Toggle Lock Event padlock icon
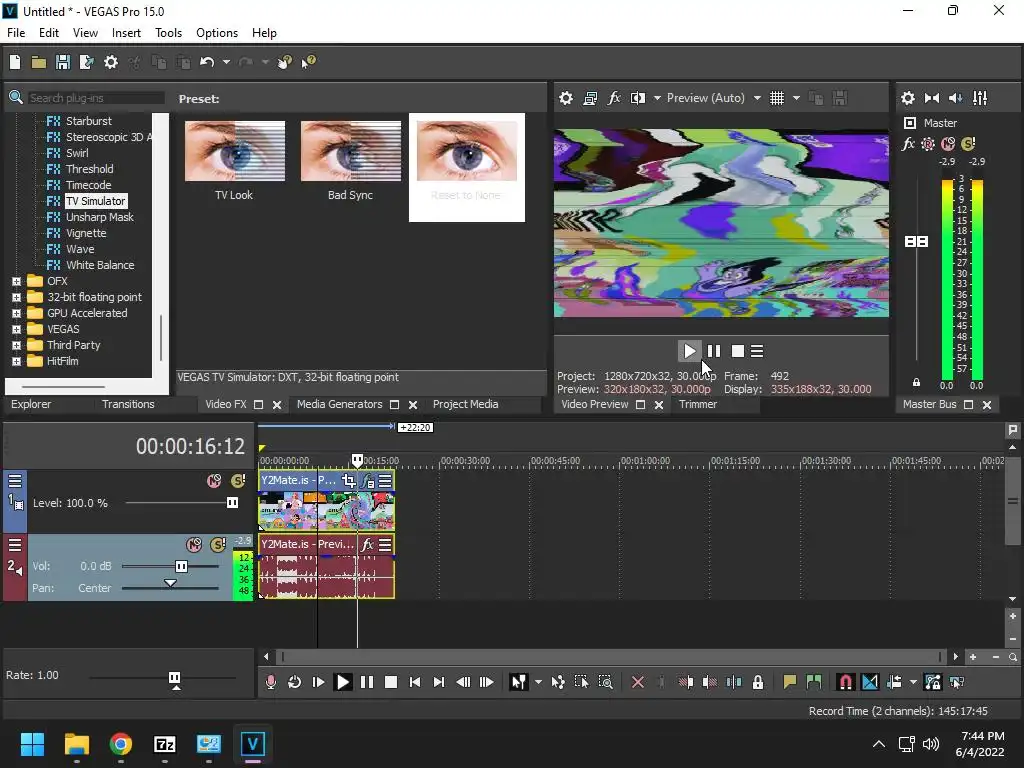The width and height of the screenshot is (1024, 768). click(x=758, y=682)
